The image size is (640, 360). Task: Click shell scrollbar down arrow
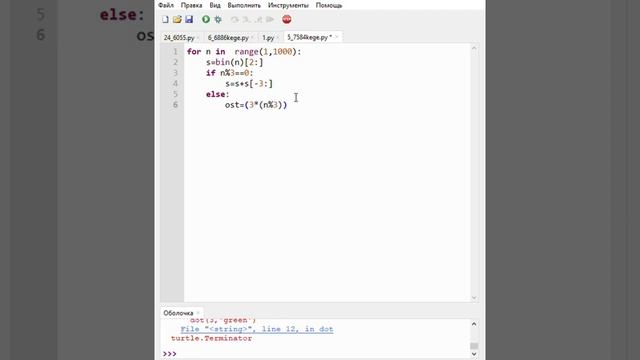click(x=474, y=354)
